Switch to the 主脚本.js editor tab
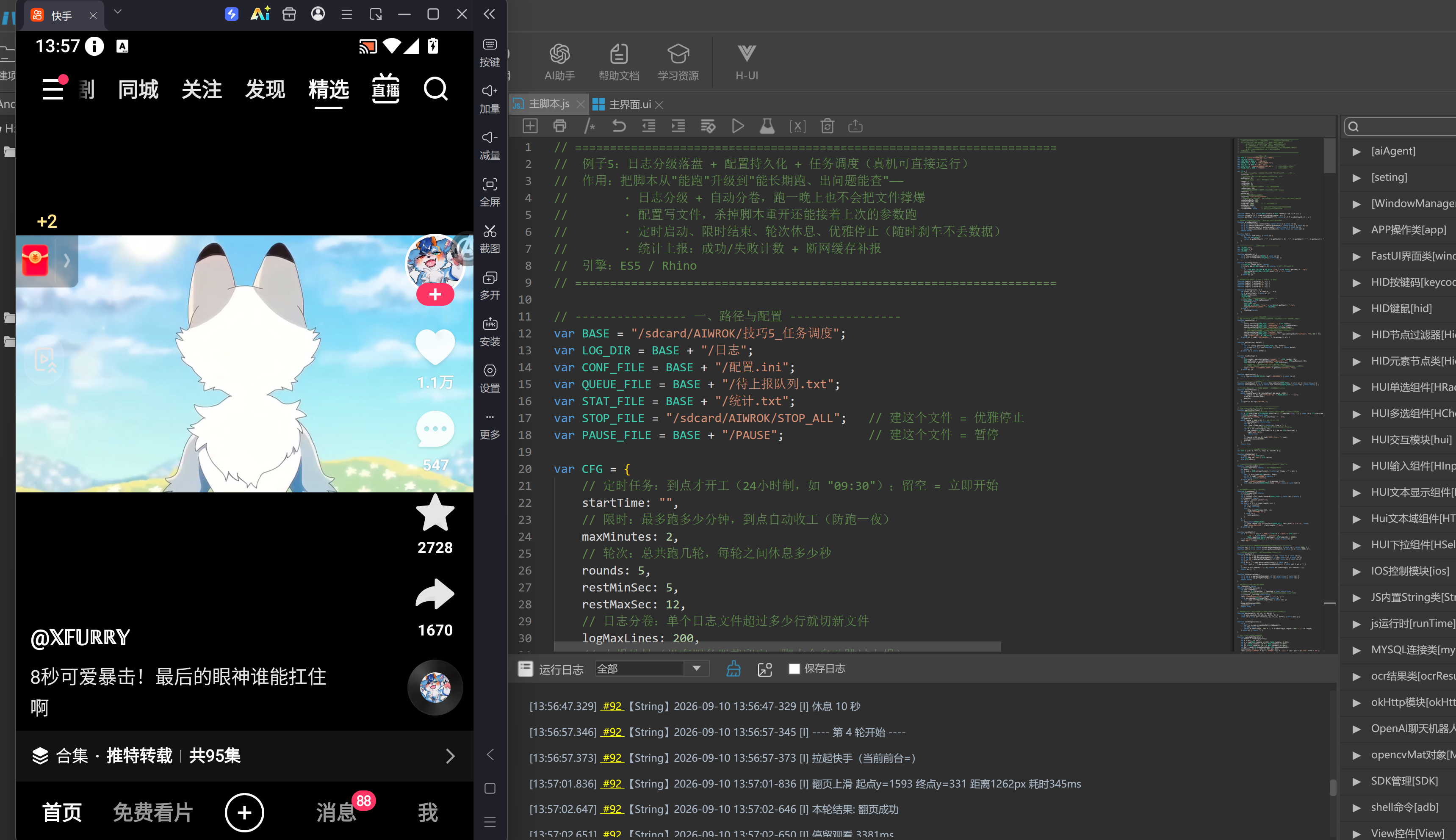 [x=548, y=104]
